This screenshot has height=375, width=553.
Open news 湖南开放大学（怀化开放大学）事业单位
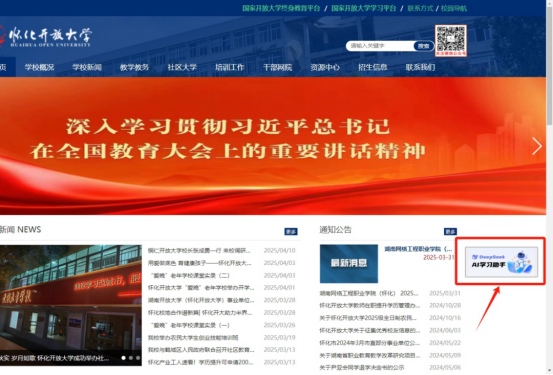[201, 300]
